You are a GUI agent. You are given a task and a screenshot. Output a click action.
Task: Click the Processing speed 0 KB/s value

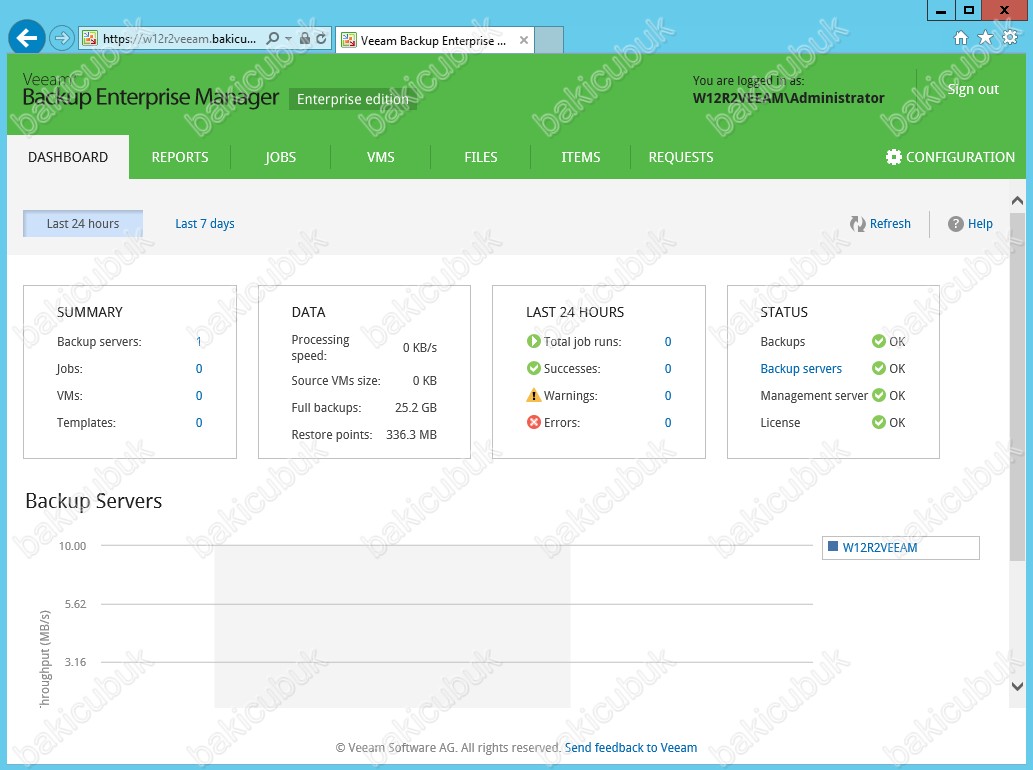pos(420,348)
